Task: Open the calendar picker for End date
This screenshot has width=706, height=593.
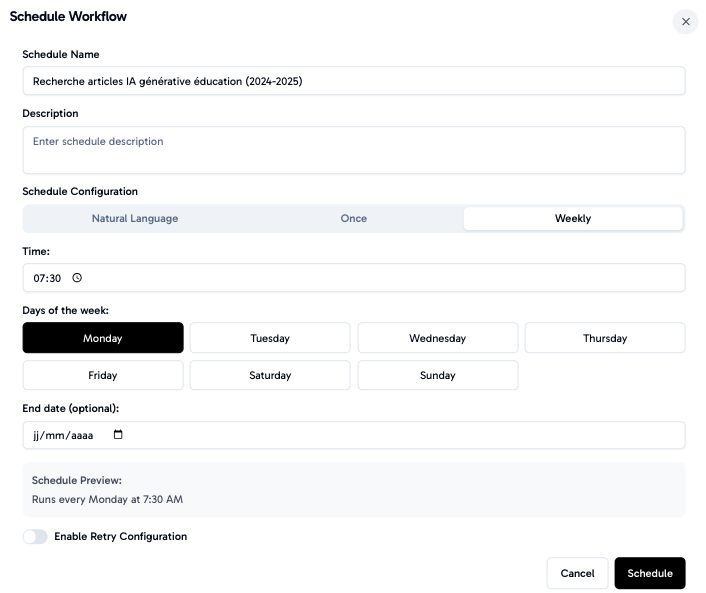Action: click(x=118, y=435)
